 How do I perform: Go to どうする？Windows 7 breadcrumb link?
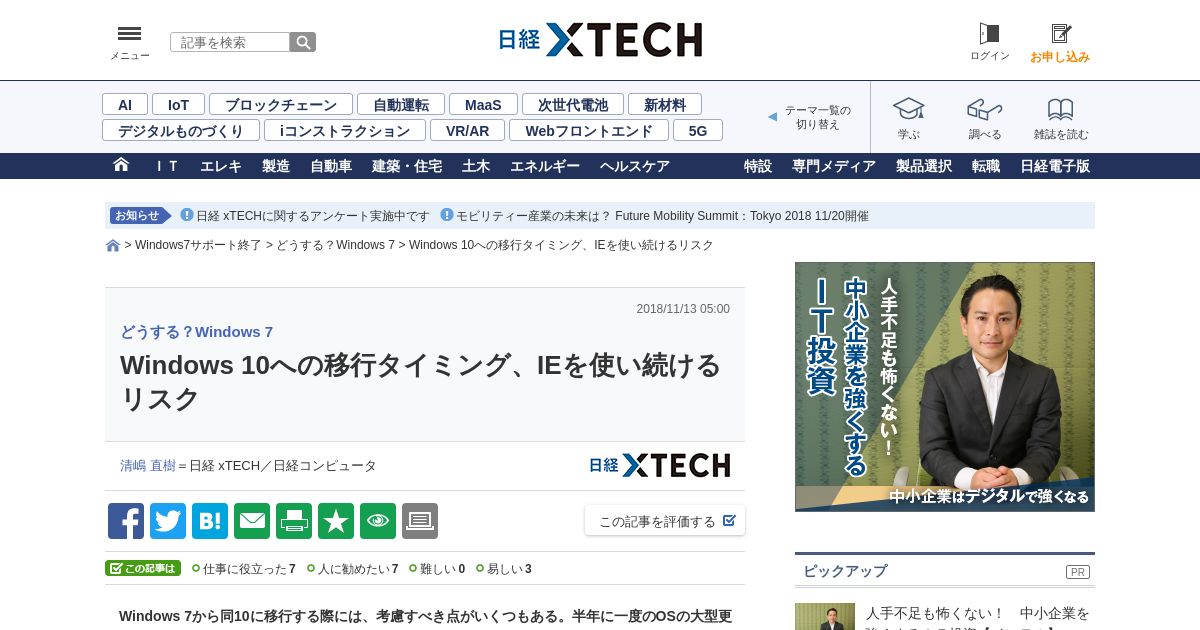pos(335,245)
